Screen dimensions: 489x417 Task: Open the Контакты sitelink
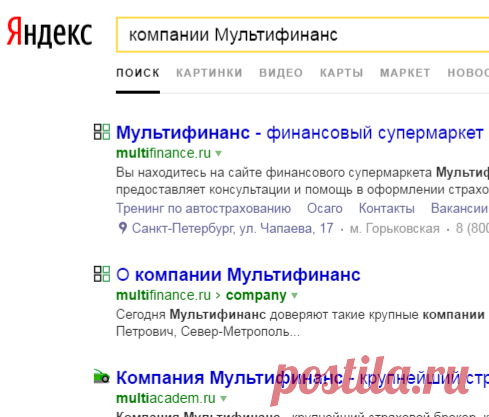(387, 209)
